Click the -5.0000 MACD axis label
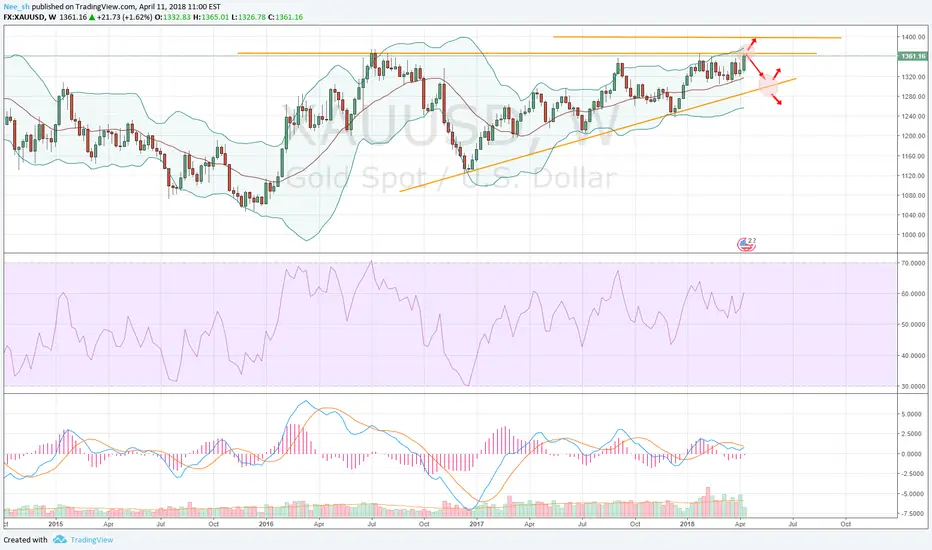Image resolution: width=932 pixels, height=550 pixels. coord(911,494)
